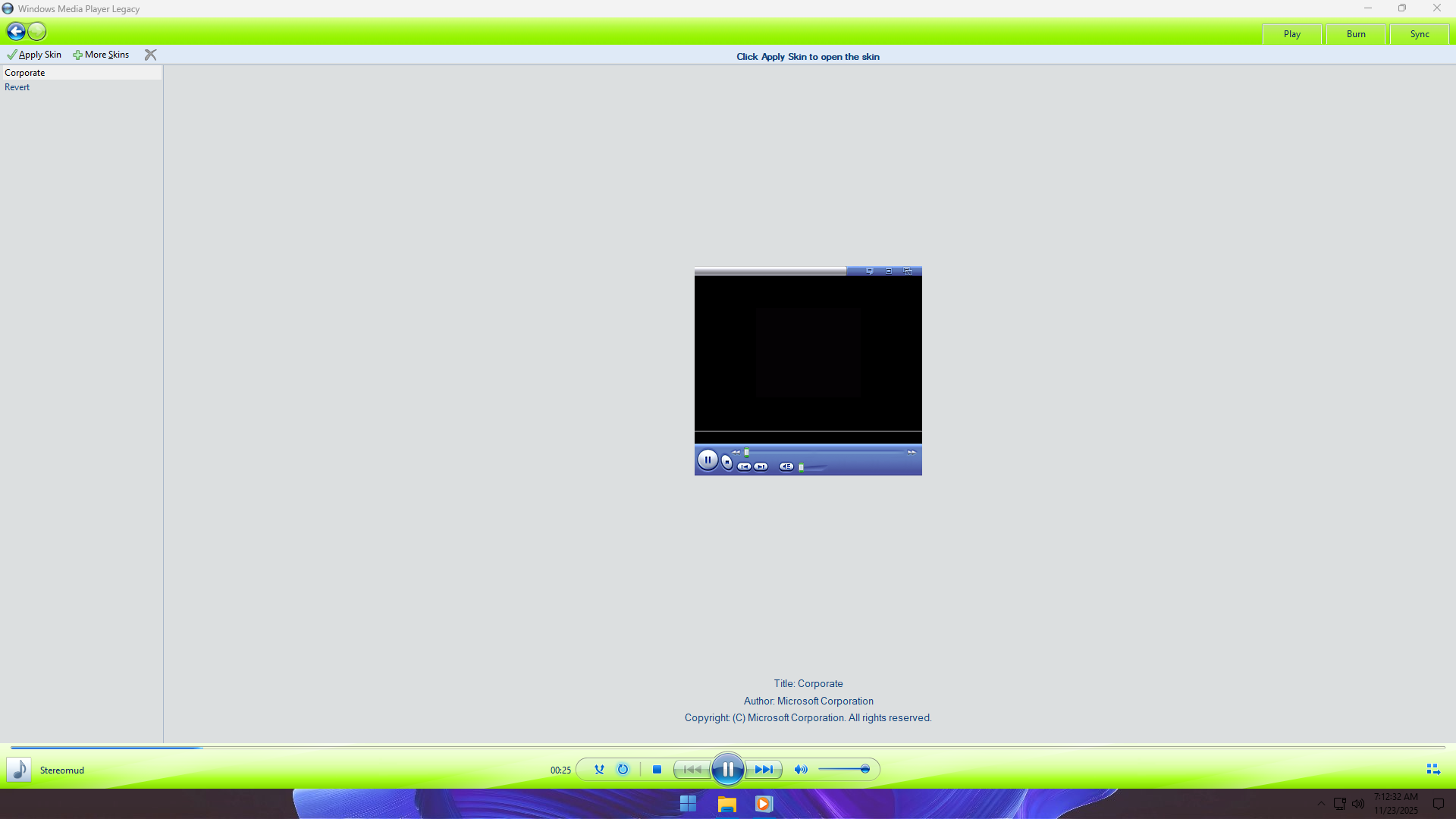1456x819 pixels.
Task: Click the volume slider knob
Action: tap(864, 770)
